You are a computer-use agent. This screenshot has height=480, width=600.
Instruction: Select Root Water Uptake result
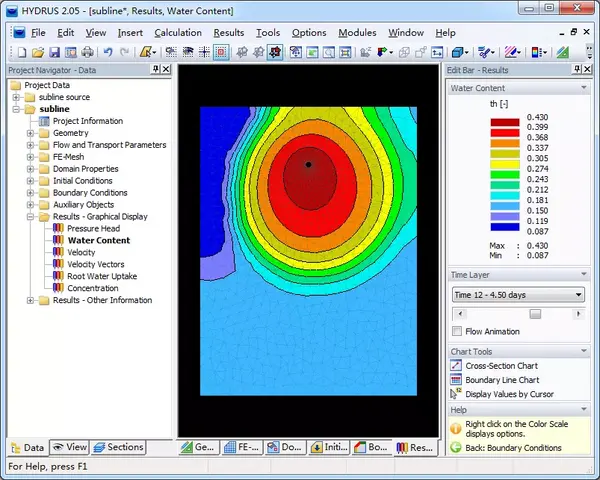click(102, 276)
